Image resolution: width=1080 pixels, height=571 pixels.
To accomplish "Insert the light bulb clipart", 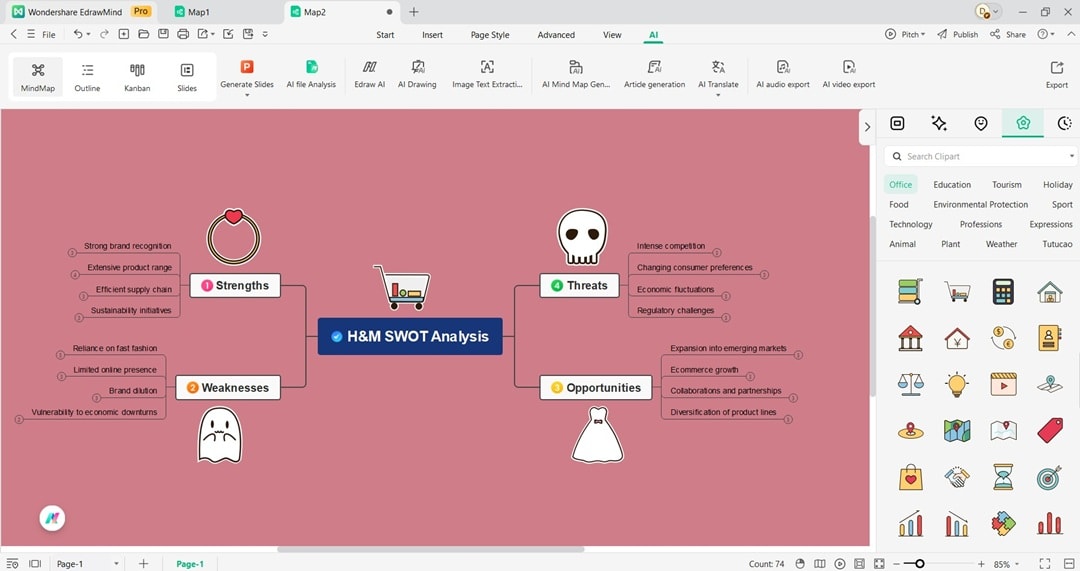I will (957, 384).
